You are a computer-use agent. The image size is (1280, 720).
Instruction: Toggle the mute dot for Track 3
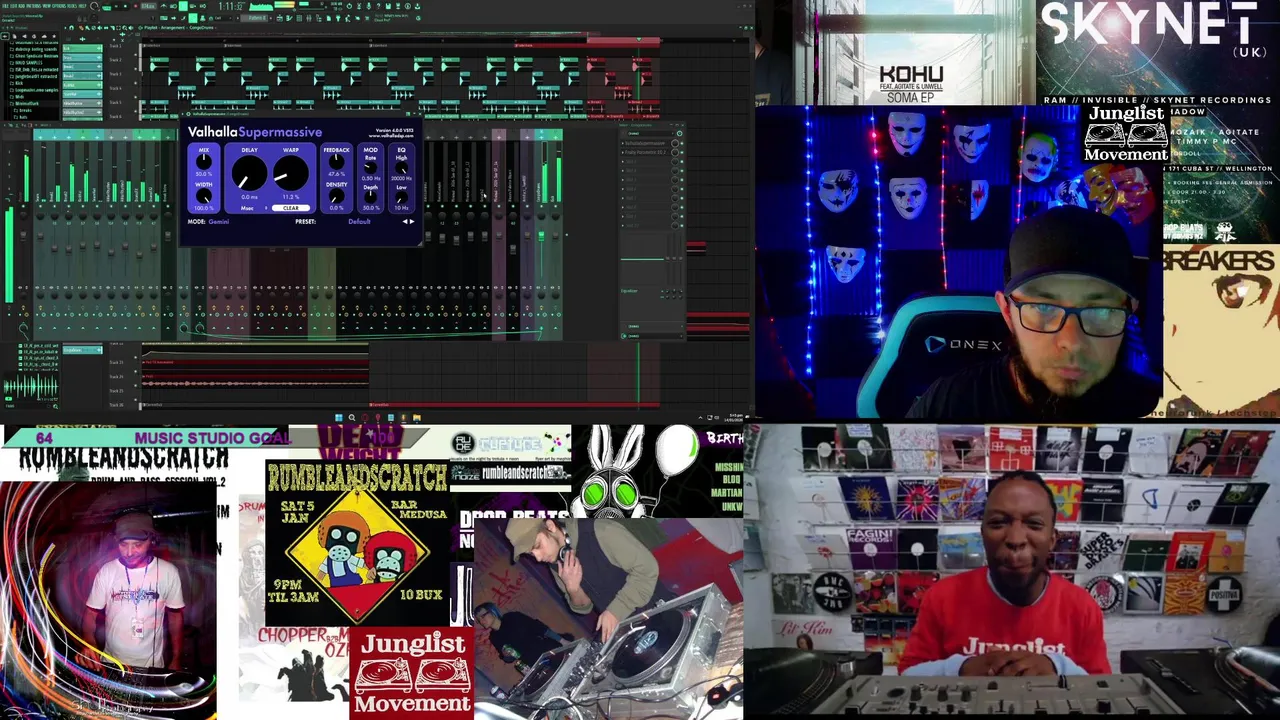pos(135,83)
